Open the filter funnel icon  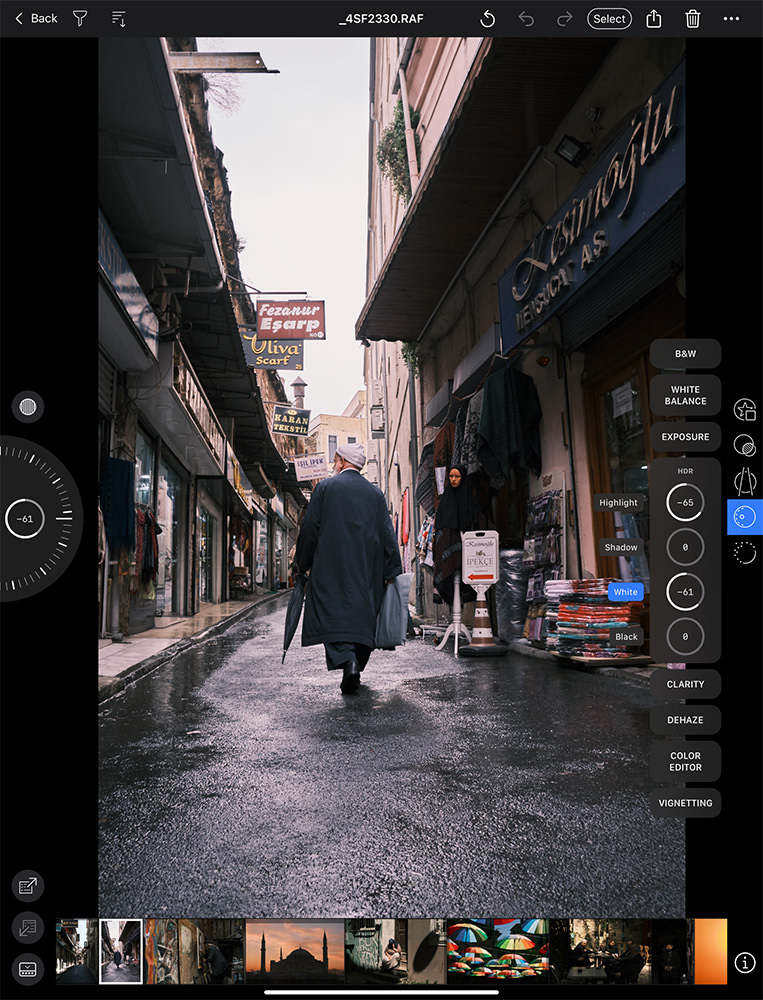pos(80,18)
